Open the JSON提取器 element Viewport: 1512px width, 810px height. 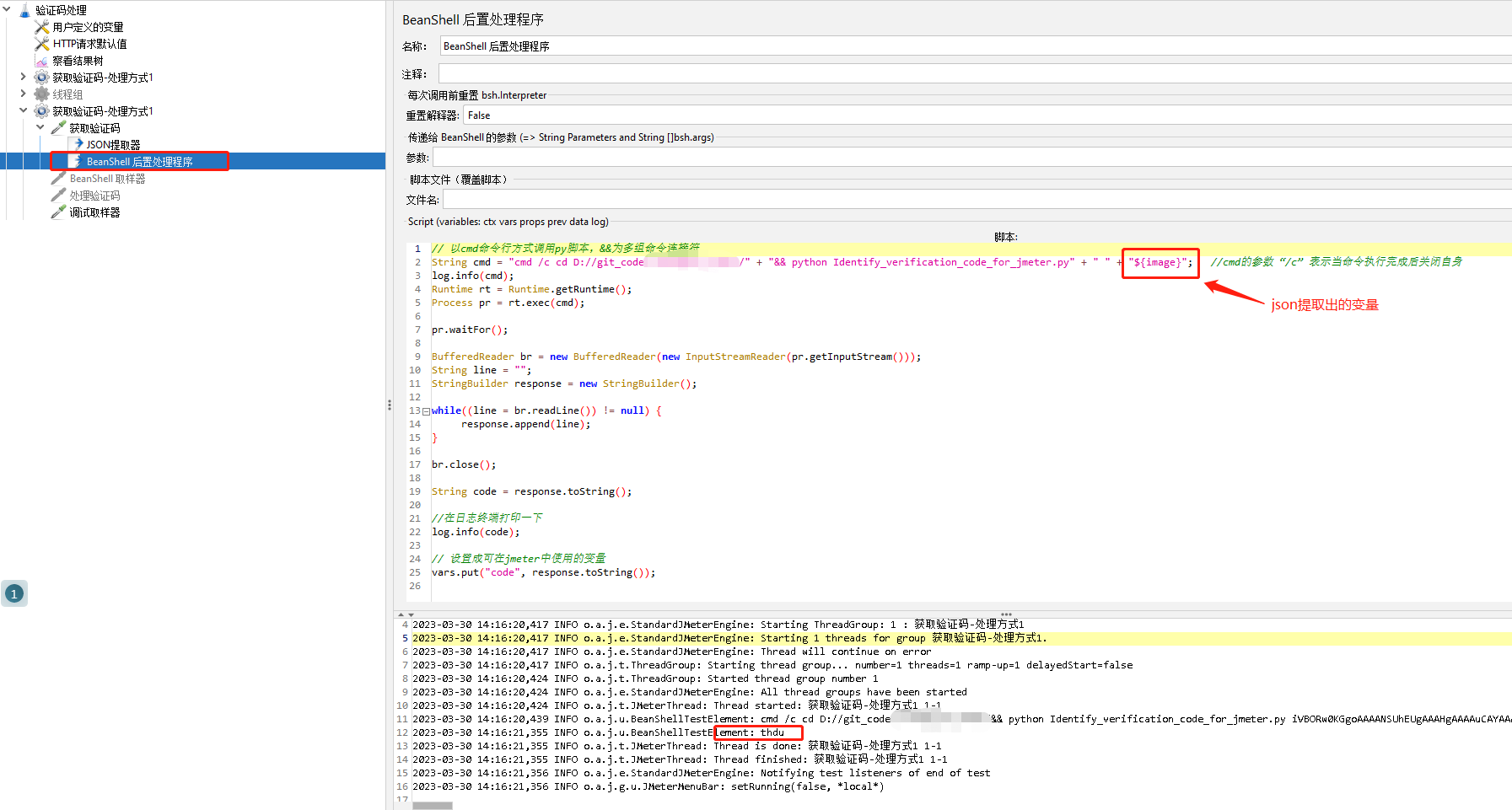[113, 145]
